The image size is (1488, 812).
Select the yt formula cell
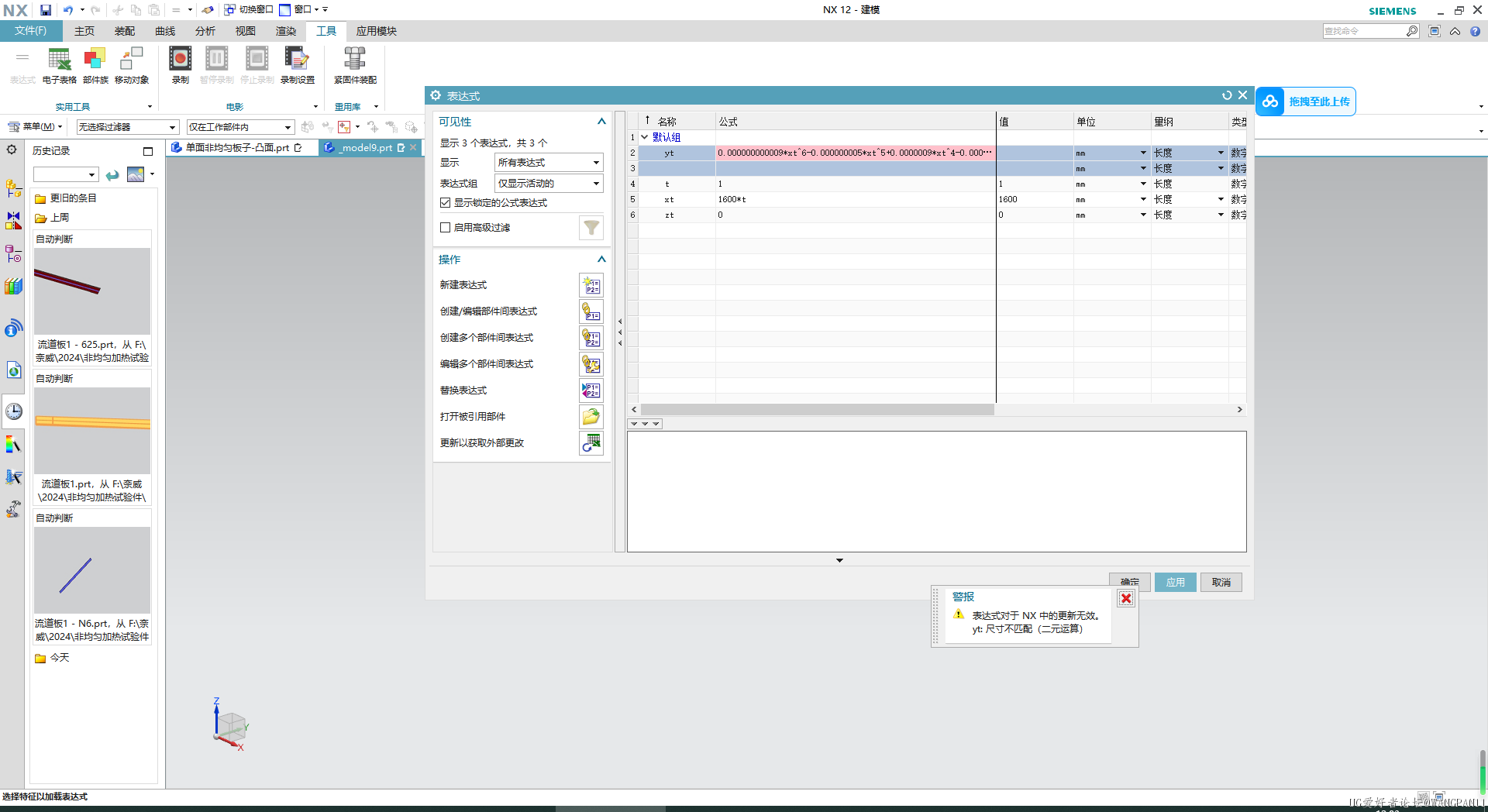pyautogui.click(x=856, y=153)
